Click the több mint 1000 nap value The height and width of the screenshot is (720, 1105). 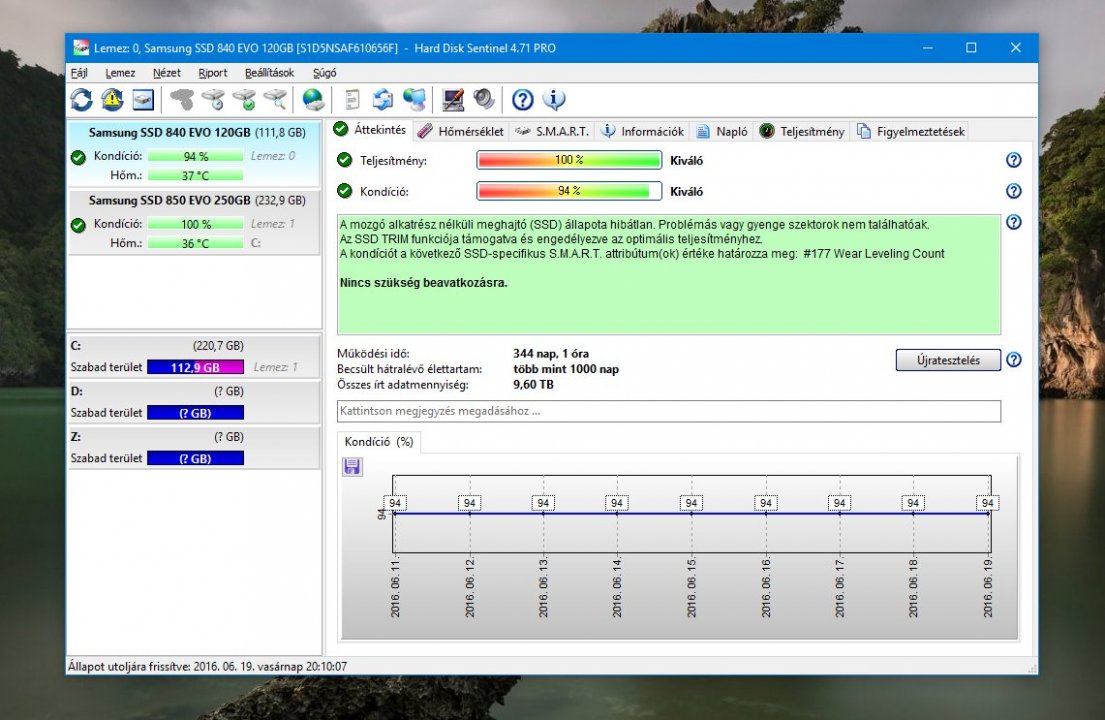[x=566, y=369]
